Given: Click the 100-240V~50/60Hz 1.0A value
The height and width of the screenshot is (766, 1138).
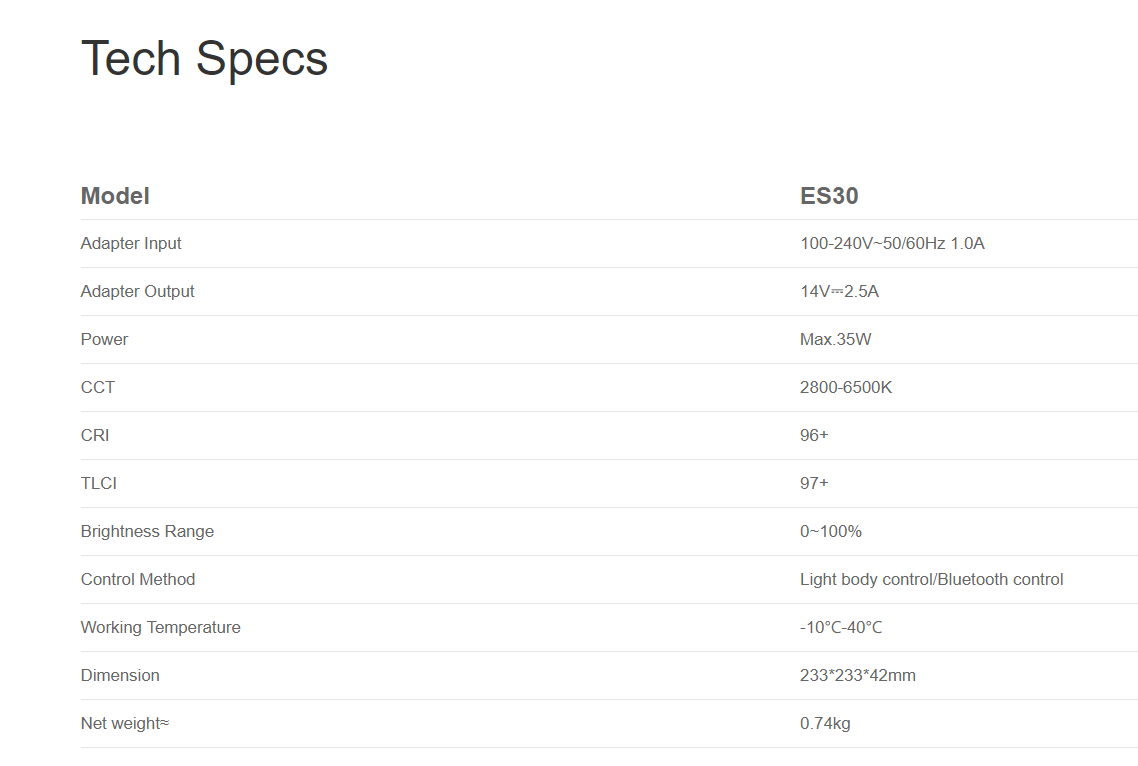Looking at the screenshot, I should 892,243.
